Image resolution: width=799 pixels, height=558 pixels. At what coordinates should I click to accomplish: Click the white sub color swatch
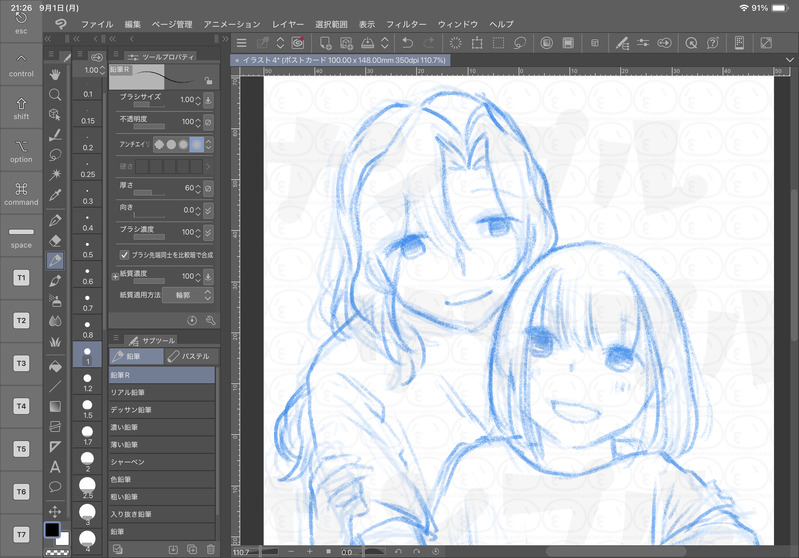tap(63, 538)
